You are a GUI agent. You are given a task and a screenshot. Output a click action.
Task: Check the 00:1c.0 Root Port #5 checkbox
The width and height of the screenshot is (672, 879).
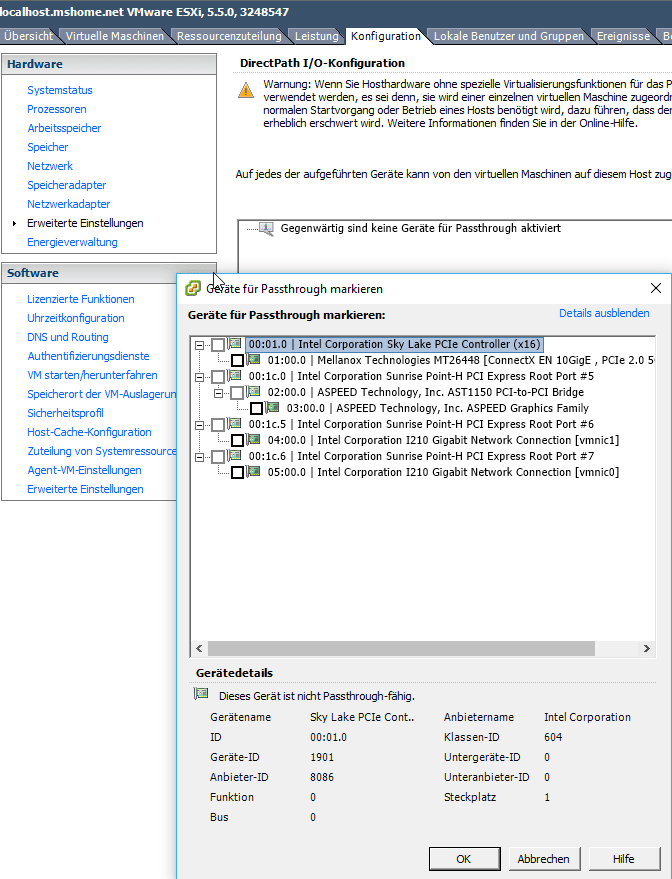218,377
